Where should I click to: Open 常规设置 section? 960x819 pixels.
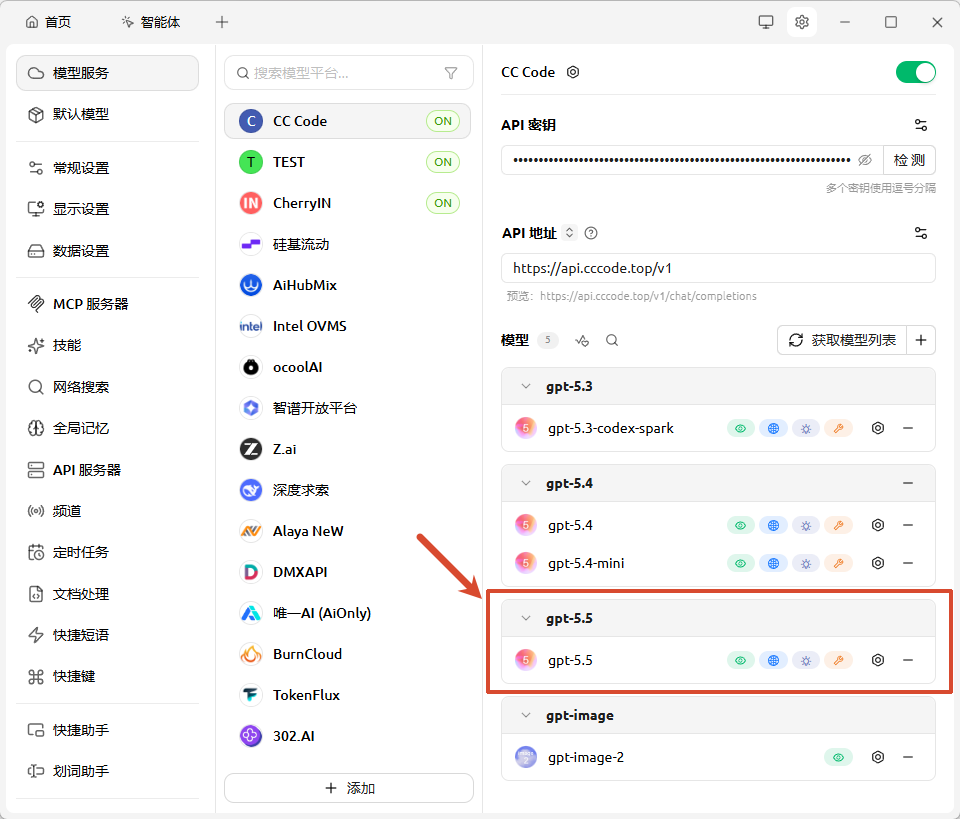pos(107,168)
